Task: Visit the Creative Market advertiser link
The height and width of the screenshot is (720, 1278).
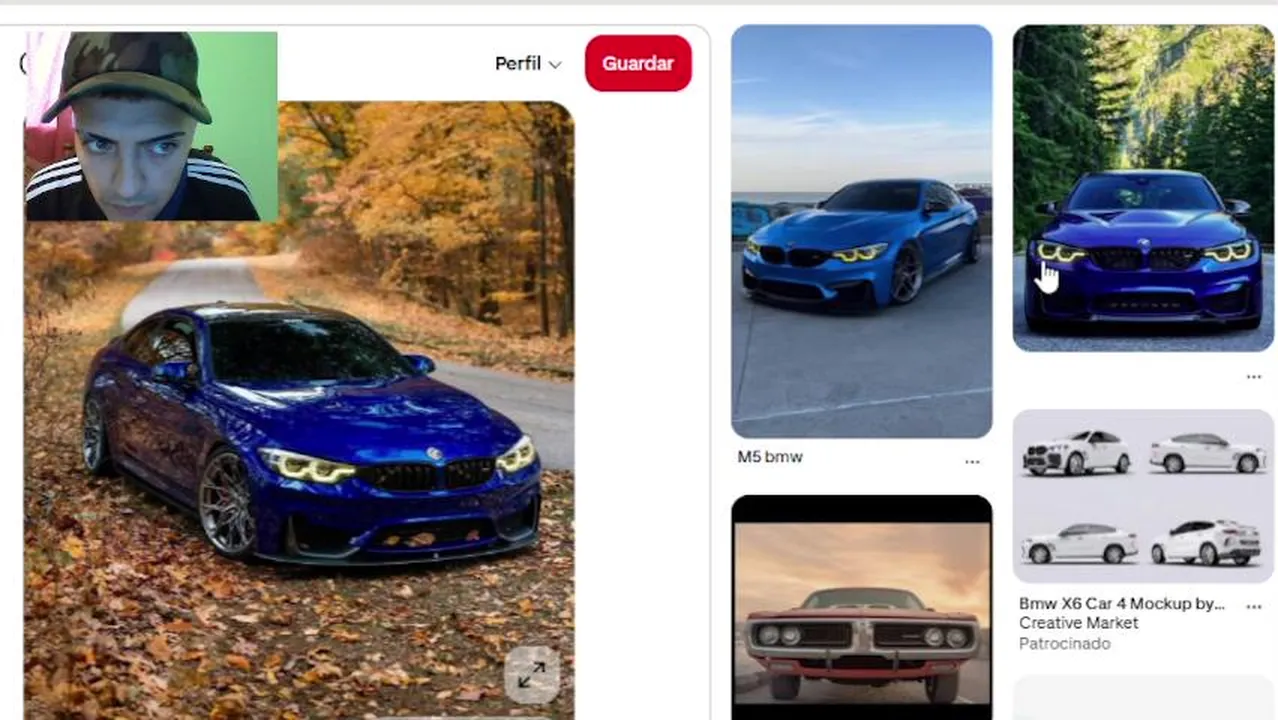Action: [x=1078, y=622]
